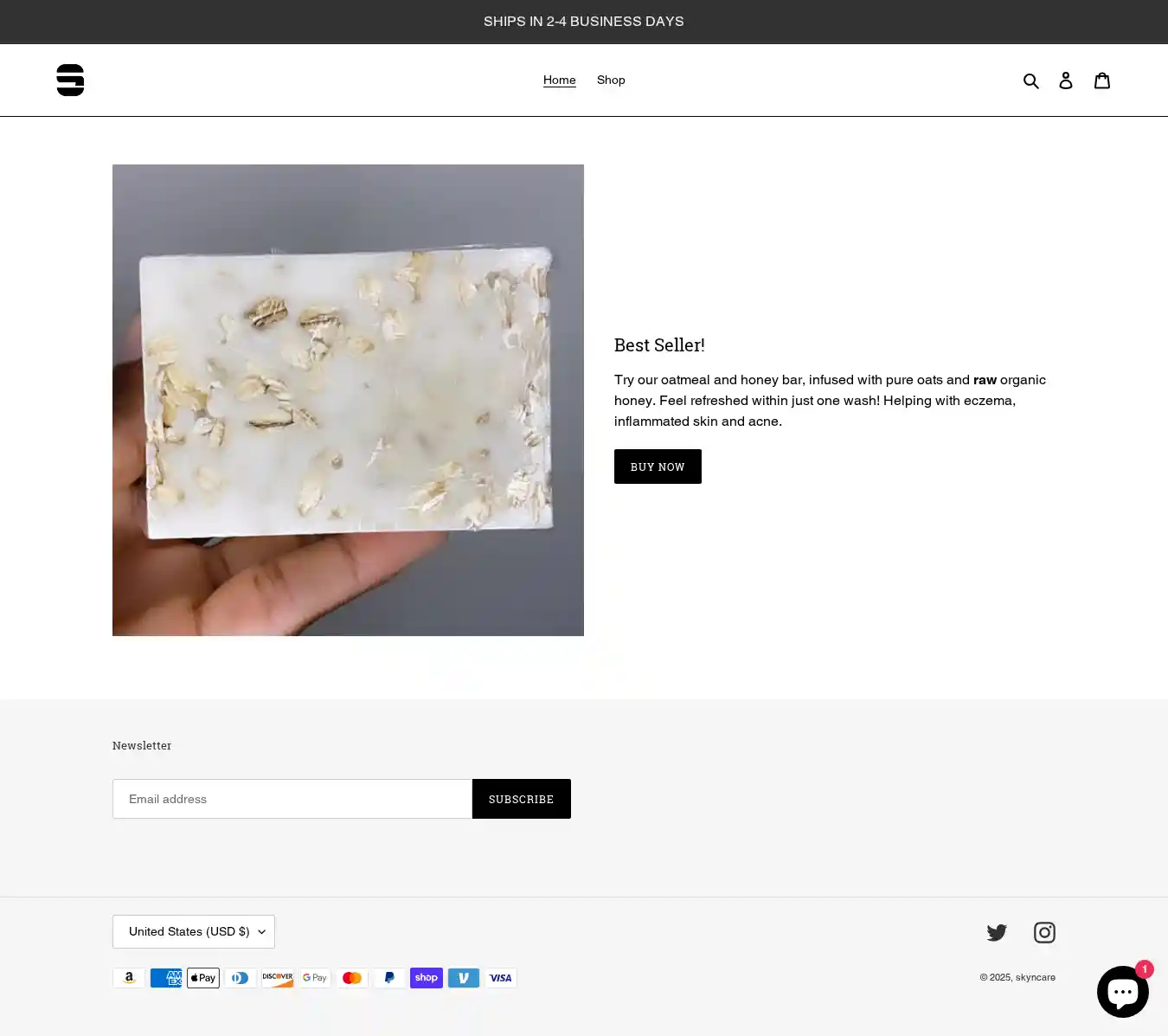This screenshot has width=1168, height=1036.
Task: Open the shopping cart icon
Action: [1102, 80]
